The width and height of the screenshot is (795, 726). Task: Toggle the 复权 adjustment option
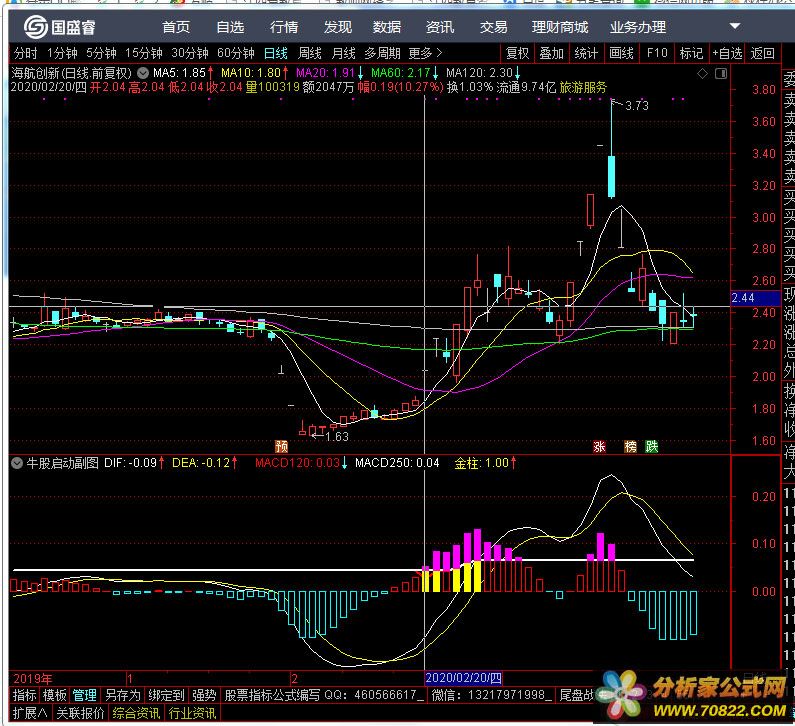click(517, 53)
